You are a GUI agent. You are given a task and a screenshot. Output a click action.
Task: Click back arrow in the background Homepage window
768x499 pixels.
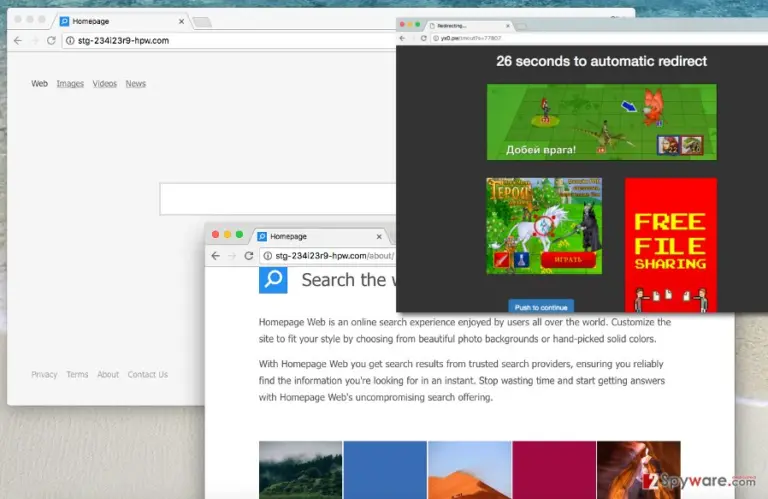point(18,41)
